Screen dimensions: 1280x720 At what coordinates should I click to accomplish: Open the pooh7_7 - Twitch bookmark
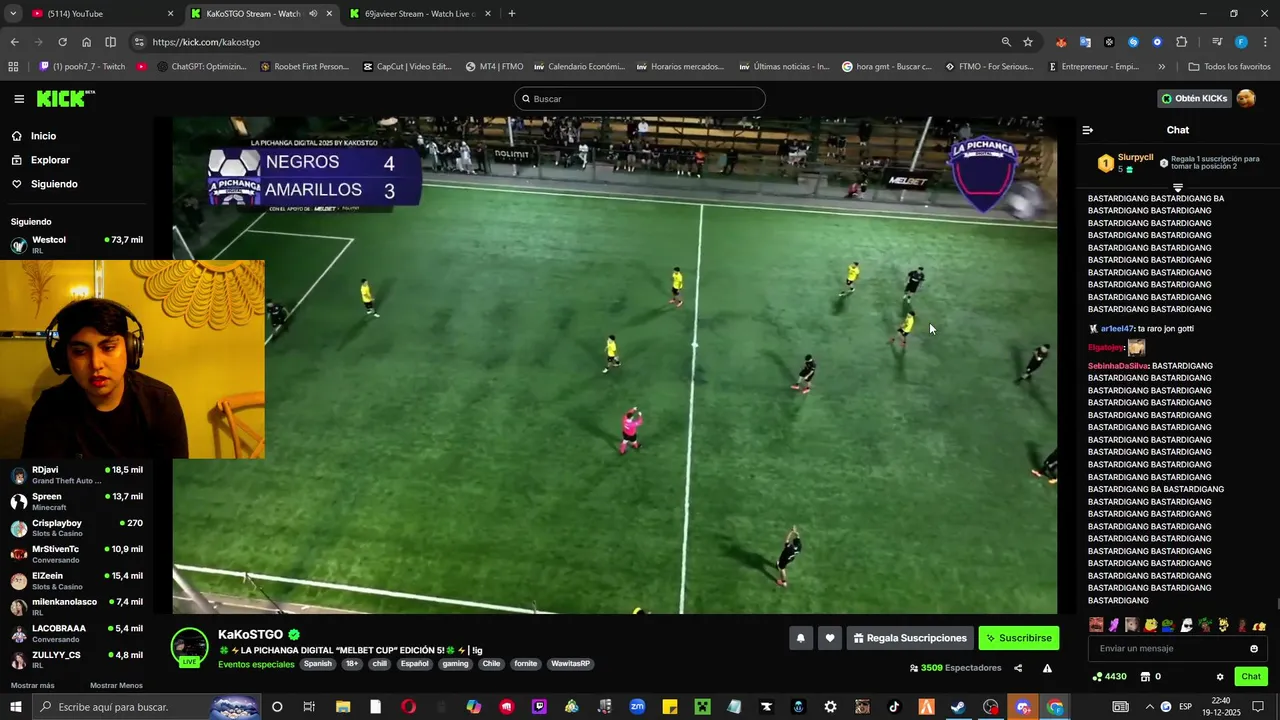pos(83,67)
